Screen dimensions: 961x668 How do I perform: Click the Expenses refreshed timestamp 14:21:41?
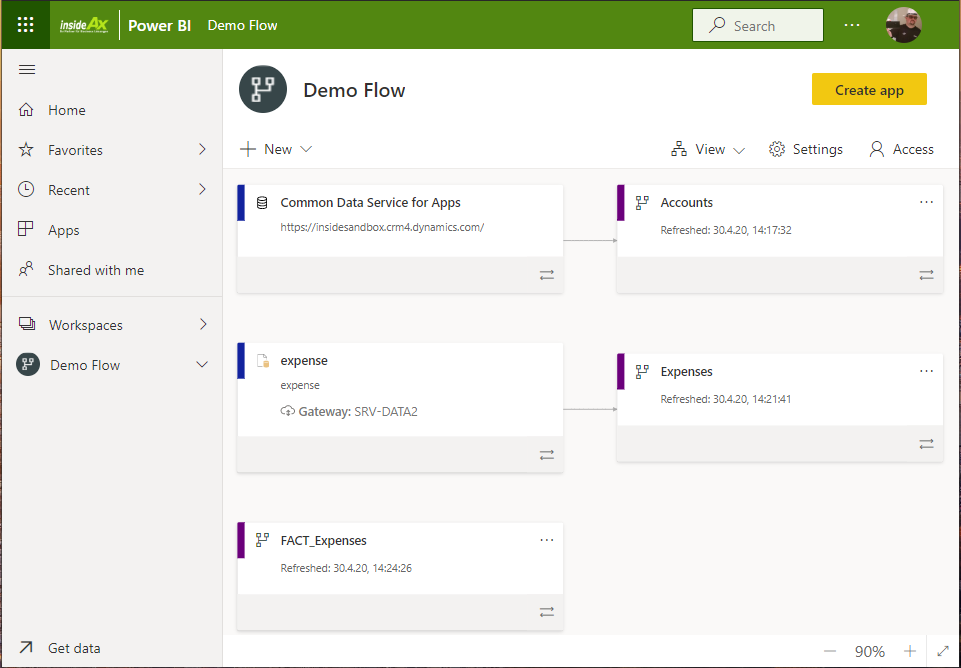pyautogui.click(x=726, y=399)
